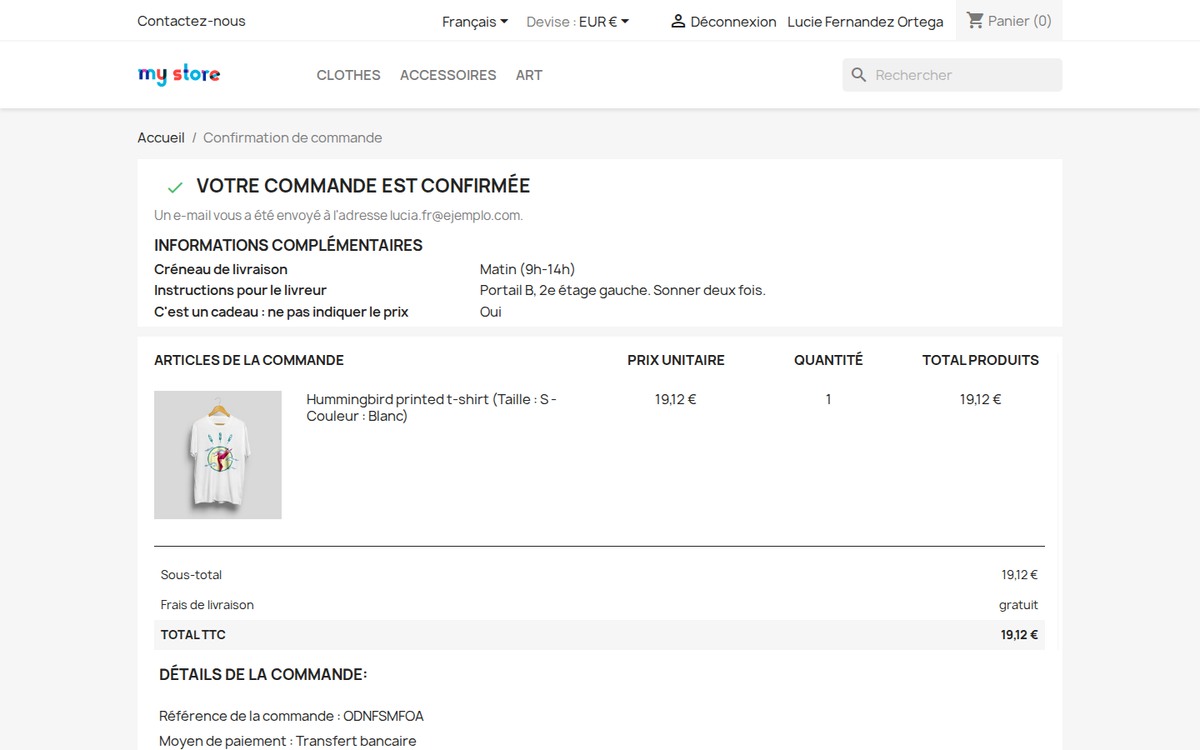Viewport: 1200px width, 750px height.
Task: Click the TOTAL TTC label
Action: (193, 635)
